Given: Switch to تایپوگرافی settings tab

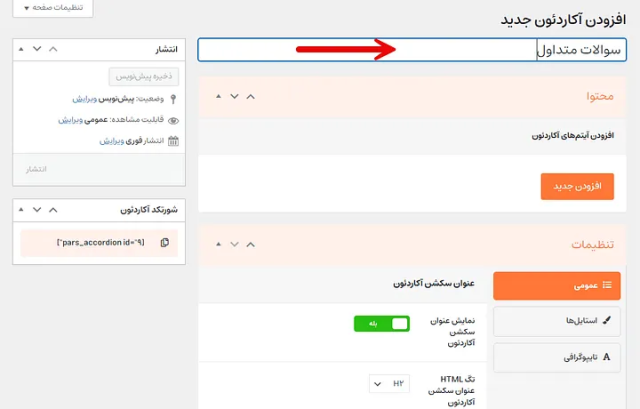Looking at the screenshot, I should [557, 358].
